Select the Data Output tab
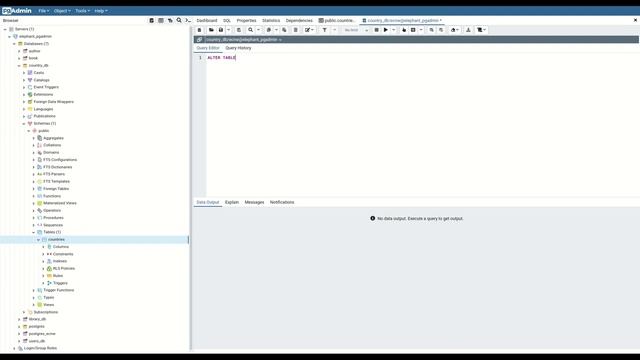640x360 pixels. tap(208, 202)
